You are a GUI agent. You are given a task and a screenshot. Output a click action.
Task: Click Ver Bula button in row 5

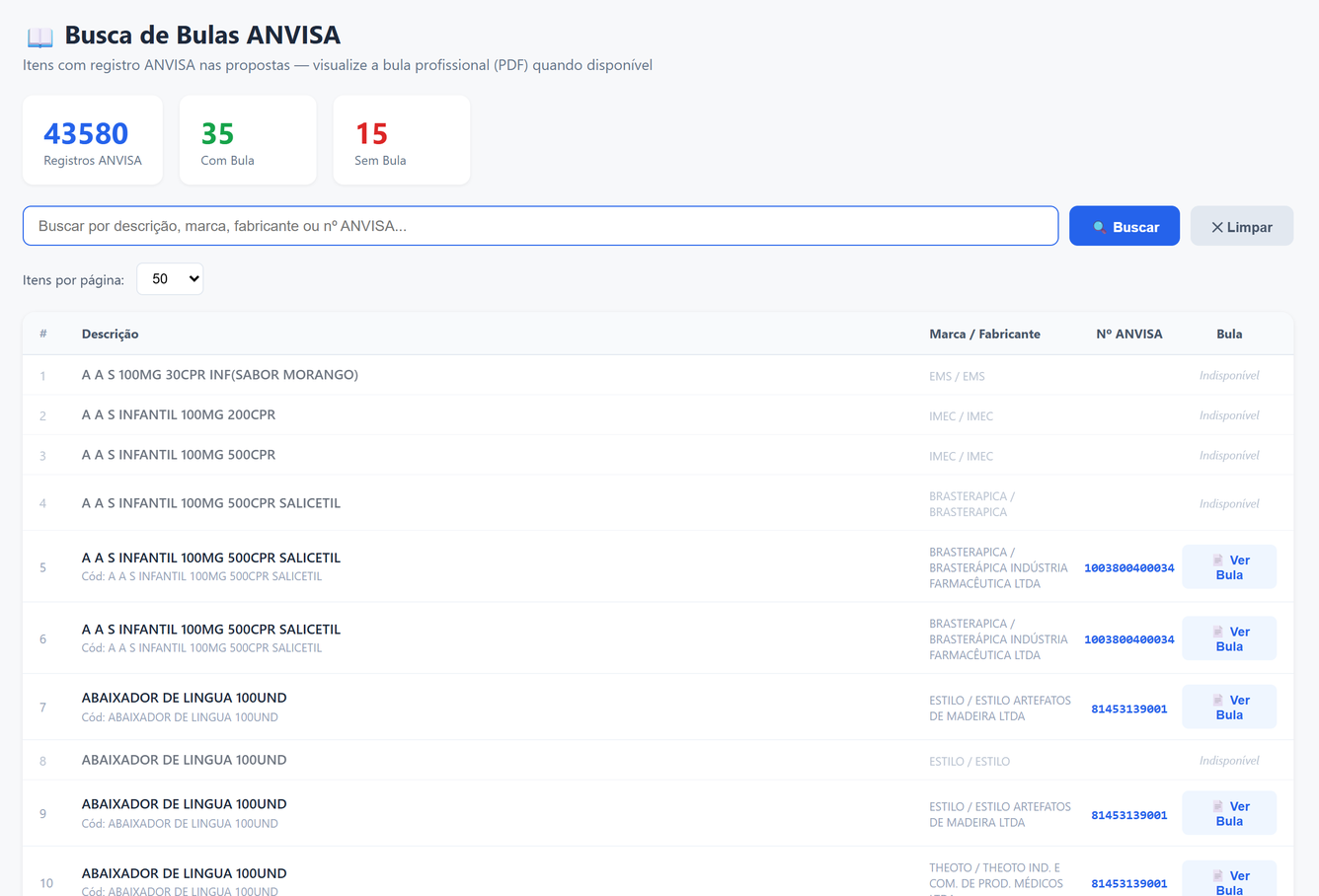pyautogui.click(x=1229, y=567)
